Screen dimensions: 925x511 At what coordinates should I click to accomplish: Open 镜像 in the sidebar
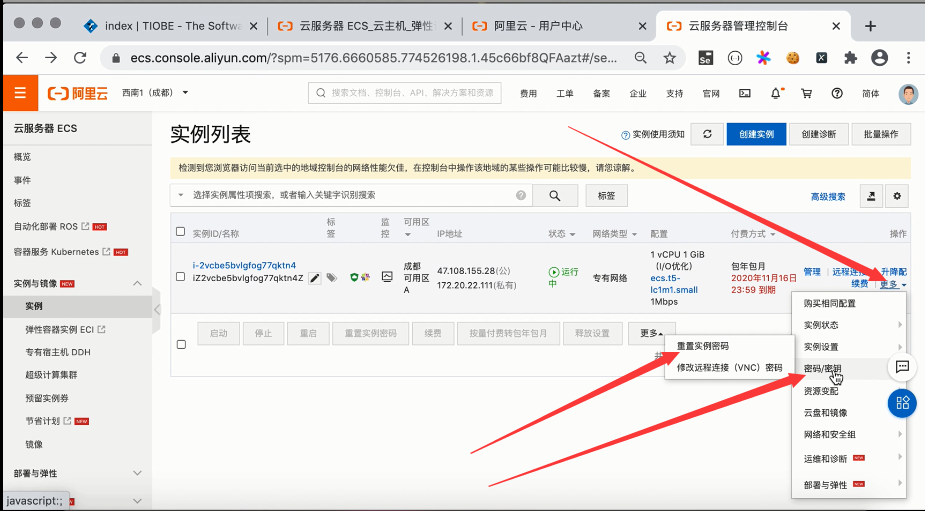pos(34,444)
